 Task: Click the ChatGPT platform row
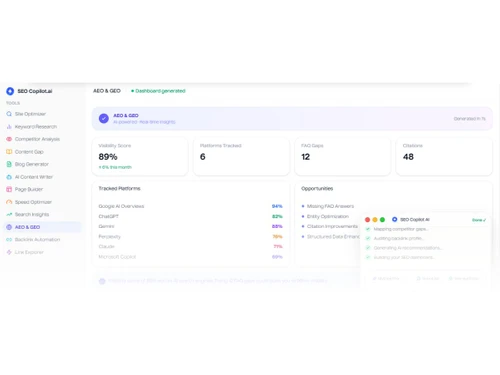[x=191, y=216]
